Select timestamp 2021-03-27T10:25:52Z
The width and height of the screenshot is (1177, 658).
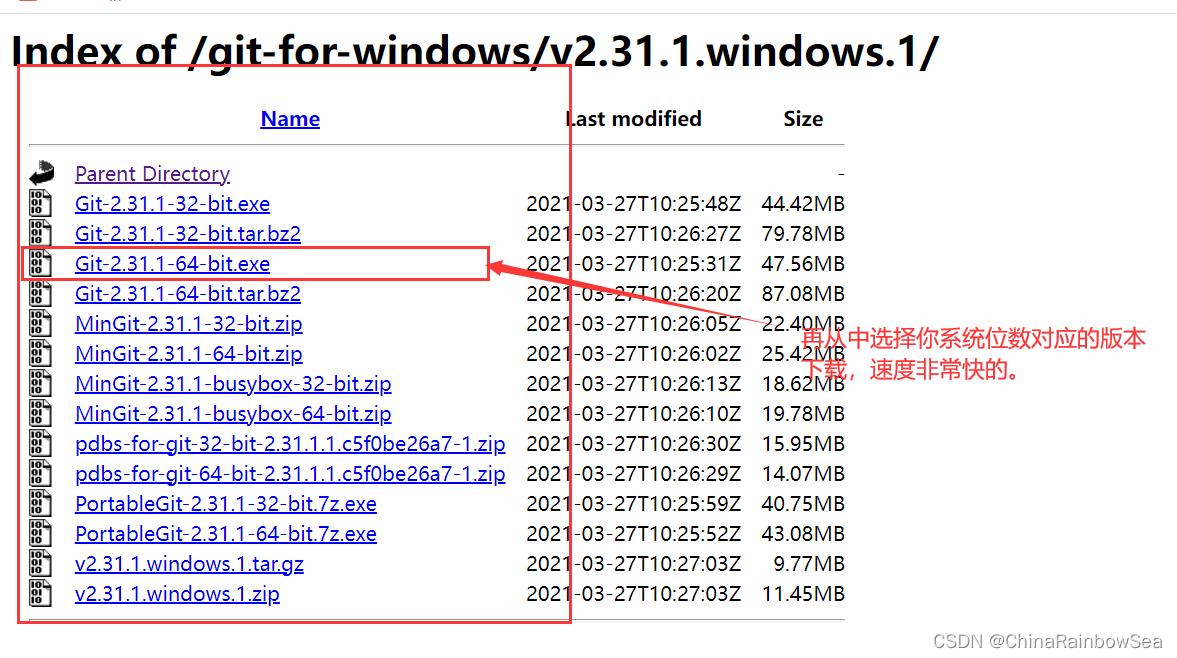coord(634,533)
